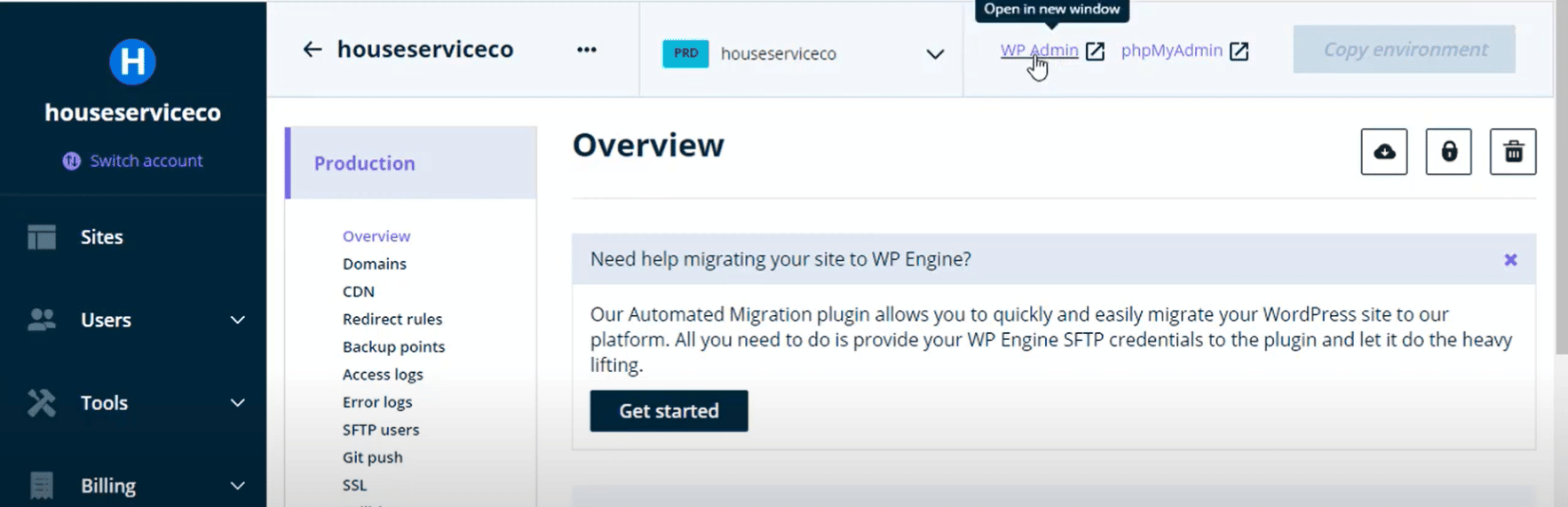Open Backup points page
Screen dimensions: 1568x507
[393, 346]
